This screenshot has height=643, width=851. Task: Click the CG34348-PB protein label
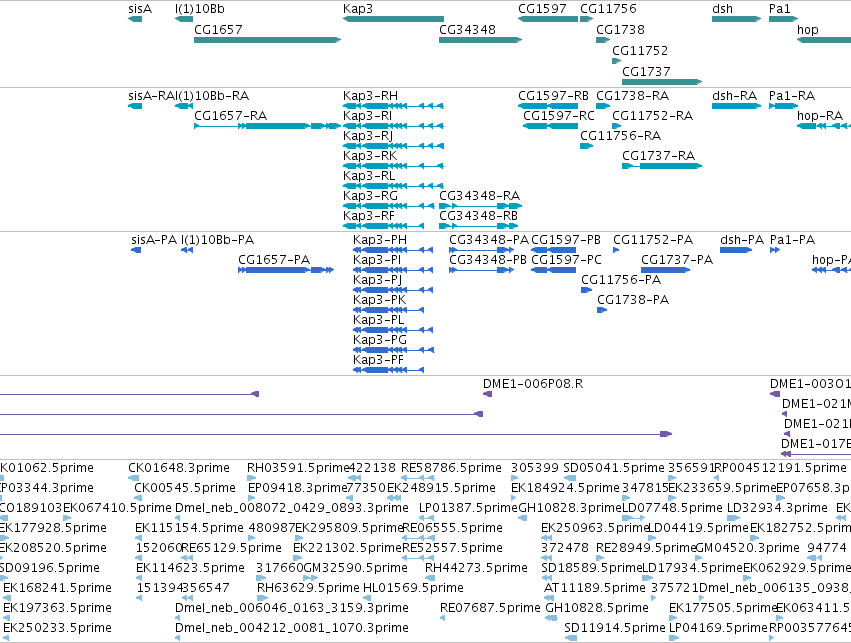488,260
